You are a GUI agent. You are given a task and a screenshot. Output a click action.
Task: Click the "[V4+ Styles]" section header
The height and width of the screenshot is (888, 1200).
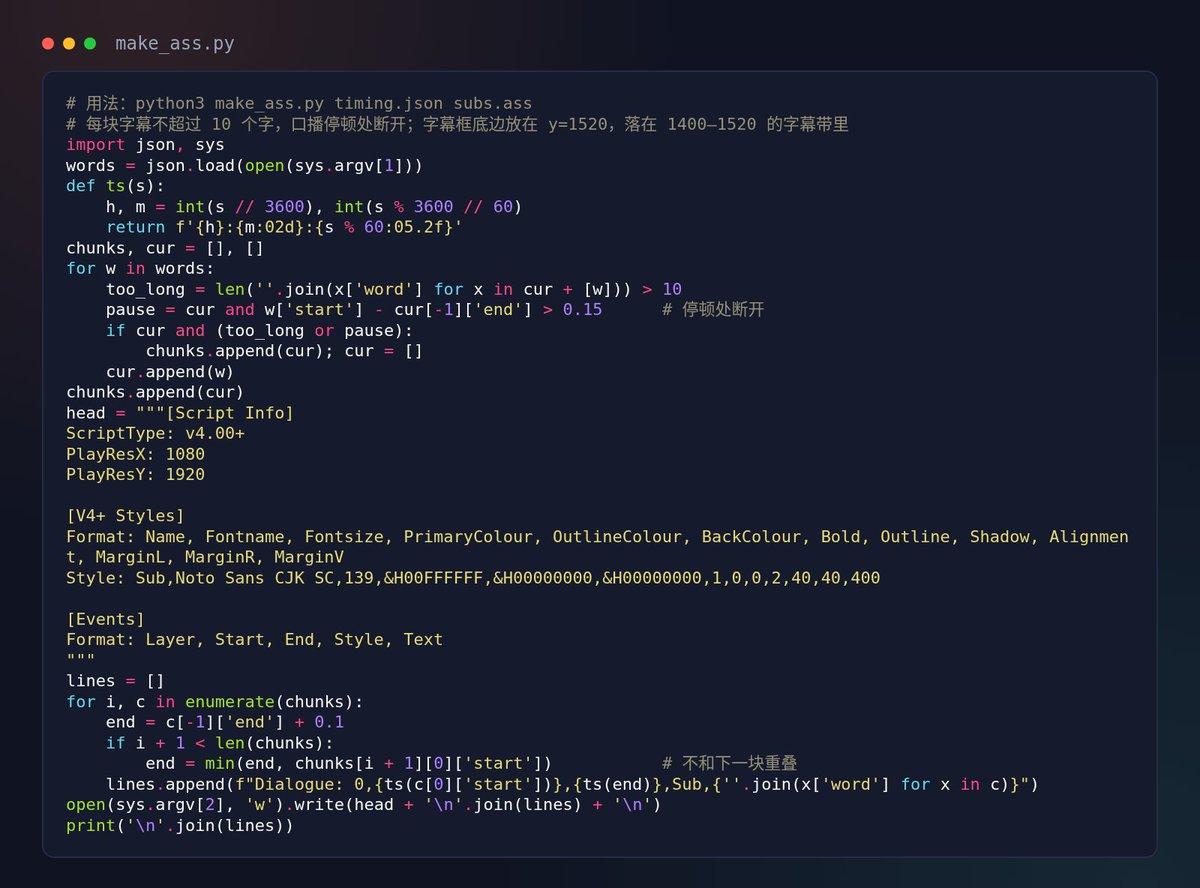pos(125,516)
